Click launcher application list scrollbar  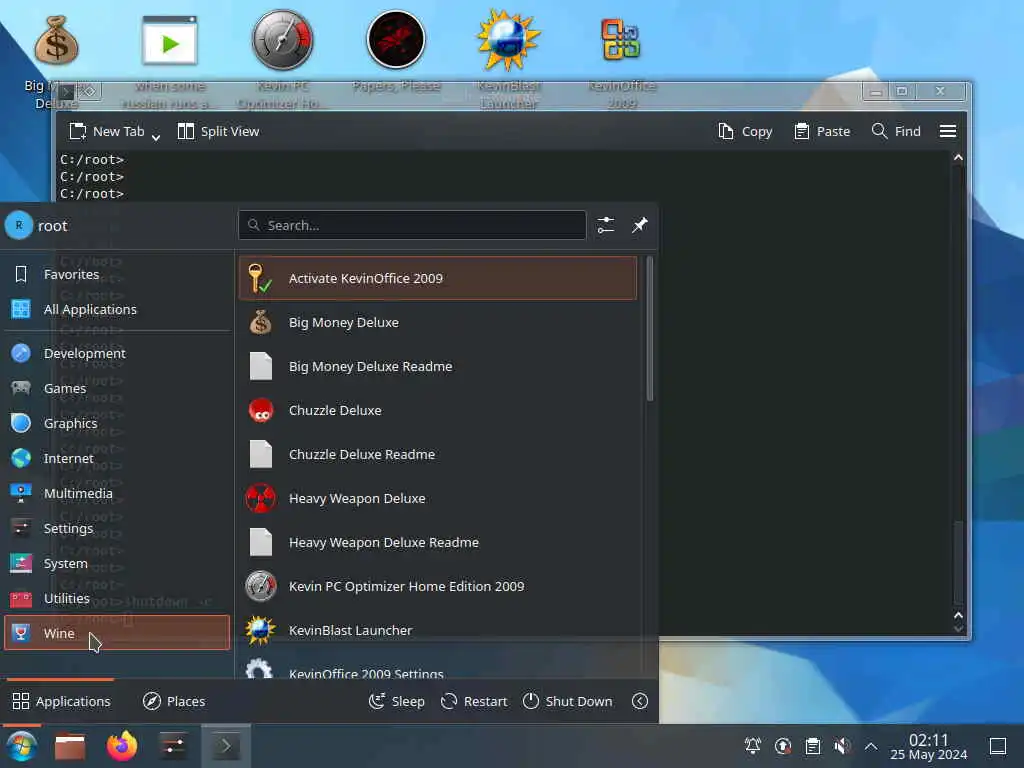click(x=649, y=329)
